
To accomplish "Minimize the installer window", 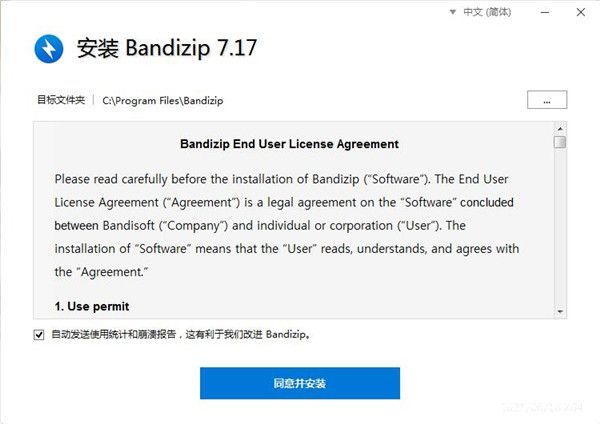I will (x=545, y=12).
